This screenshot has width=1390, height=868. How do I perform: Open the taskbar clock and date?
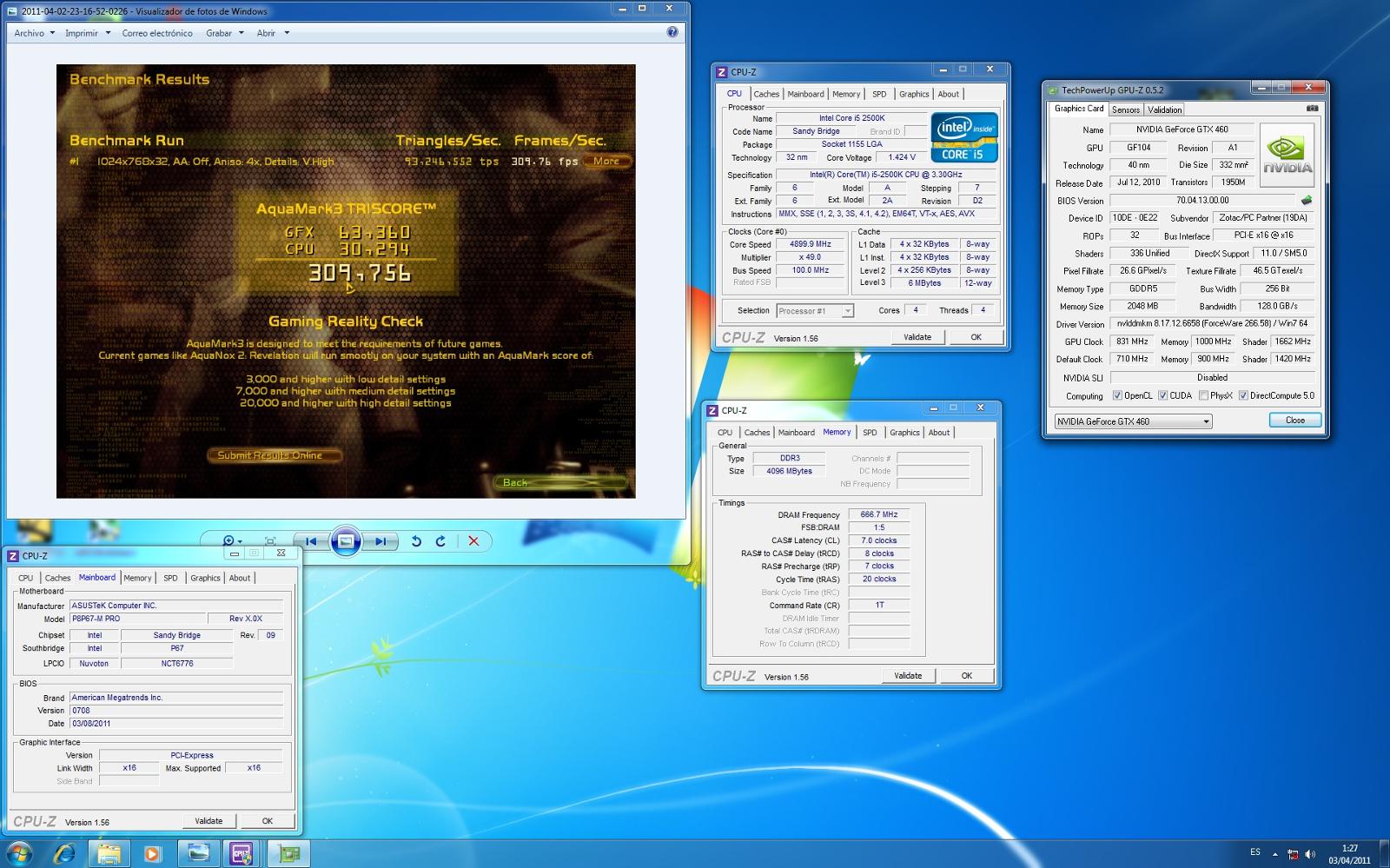click(x=1349, y=854)
